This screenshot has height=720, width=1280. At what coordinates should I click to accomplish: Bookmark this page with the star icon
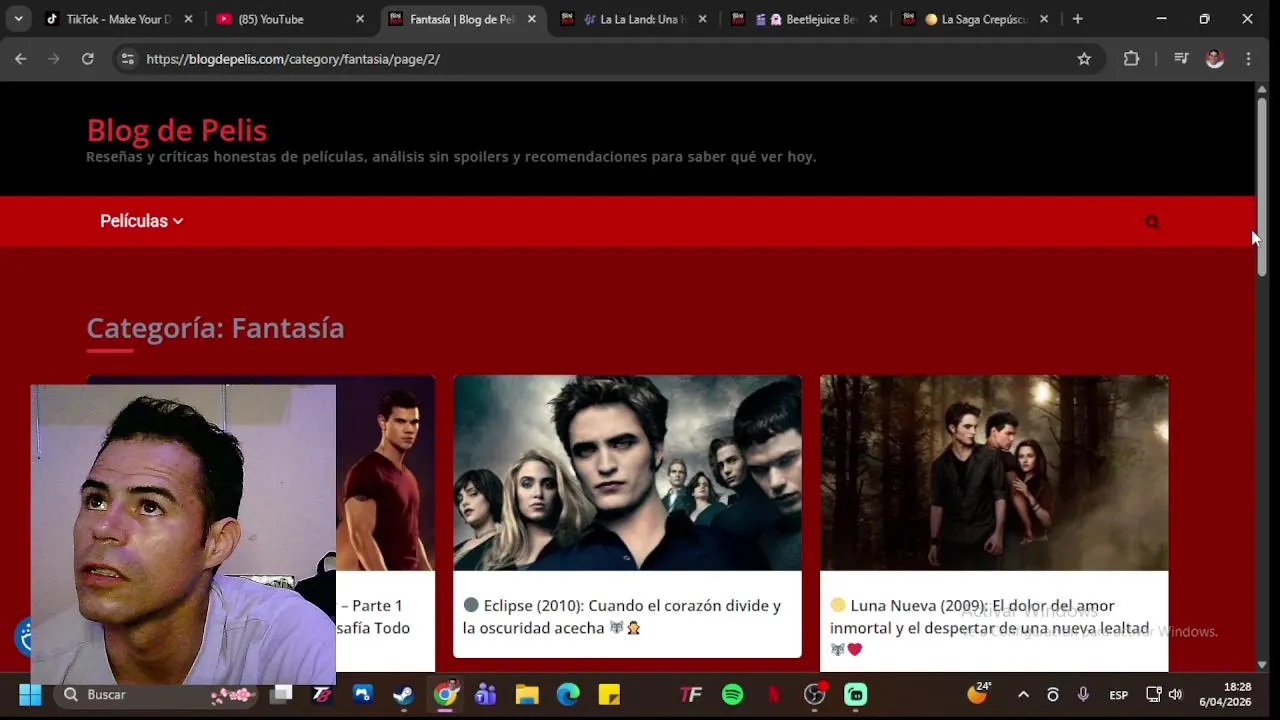[1084, 59]
